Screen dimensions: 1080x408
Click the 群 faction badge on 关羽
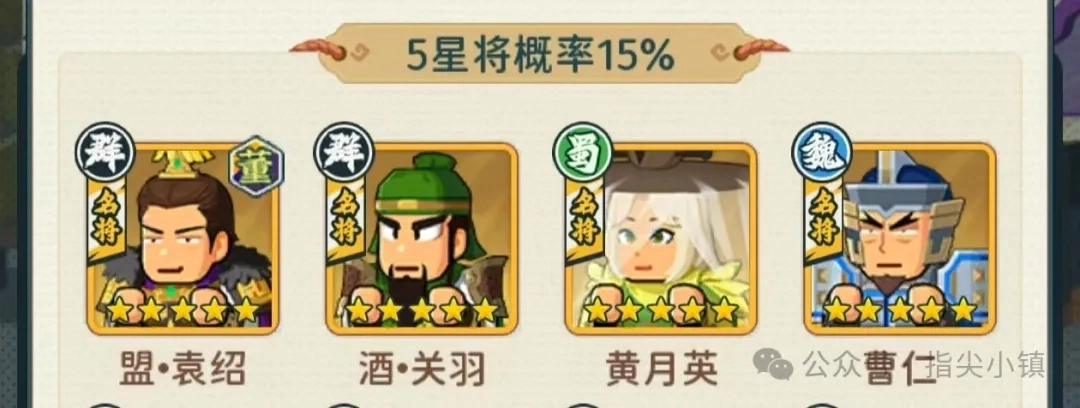344,152
